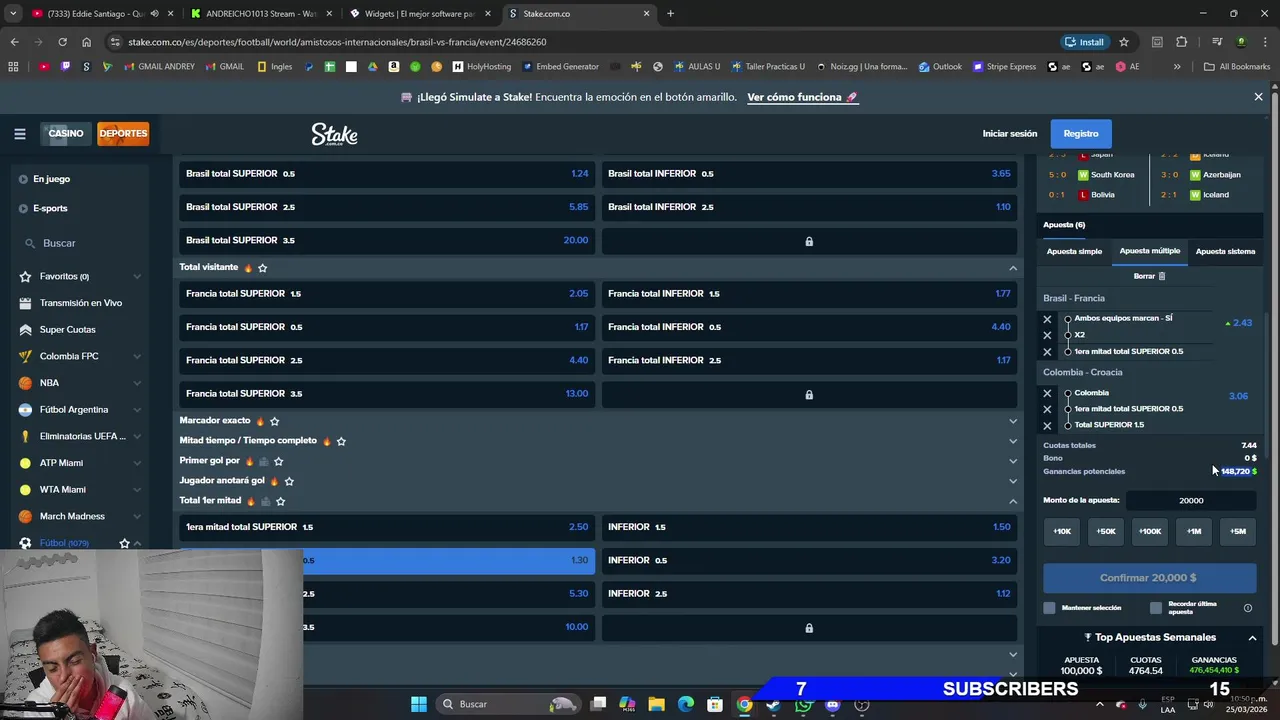Collapse Top Apuestas Semanales panel

point(1252,638)
